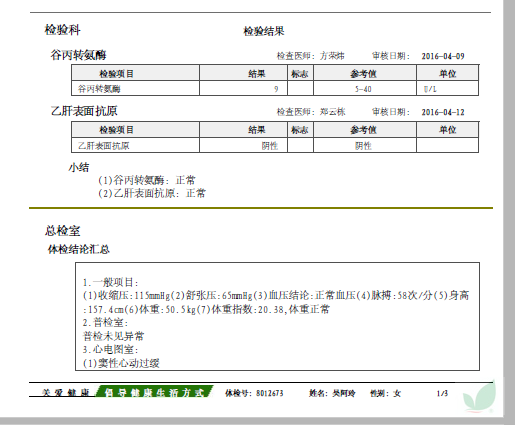Click the reference value 5-40 cell
The width and height of the screenshot is (515, 425).
tap(365, 89)
